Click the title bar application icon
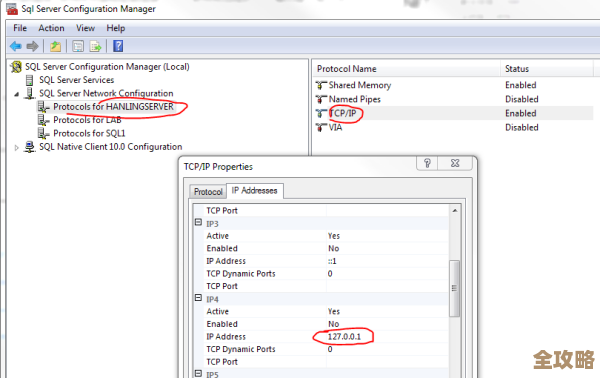This screenshot has width=600, height=378. click(x=12, y=9)
